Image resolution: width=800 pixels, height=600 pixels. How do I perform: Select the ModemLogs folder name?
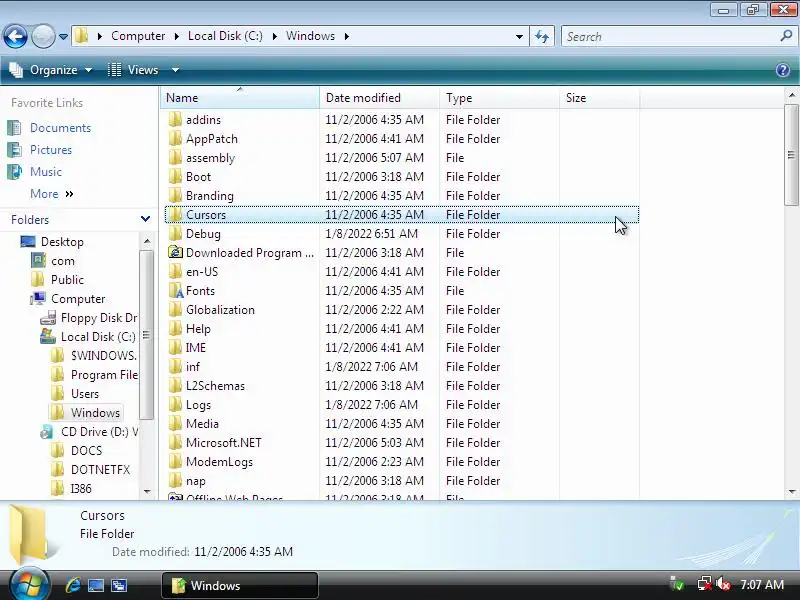[219, 462]
